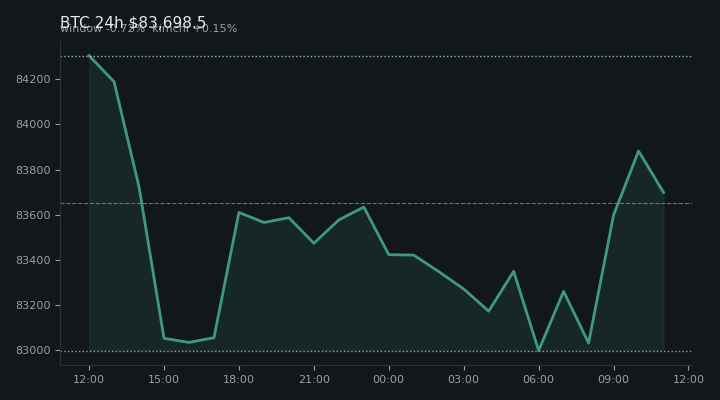The image size is (720, 400).
Task: Click the 15:00 x-axis label
Action: pos(163,379)
